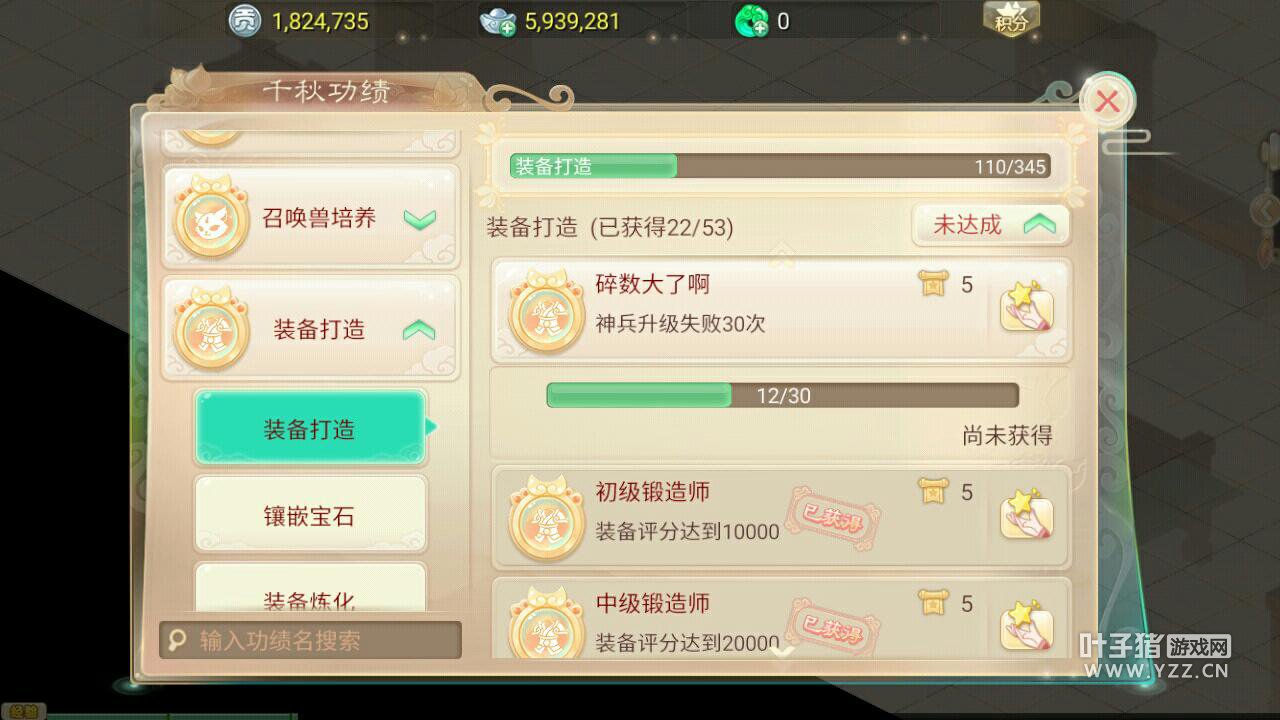
Task: Open the 未达成 filter dropdown
Action: (x=991, y=225)
